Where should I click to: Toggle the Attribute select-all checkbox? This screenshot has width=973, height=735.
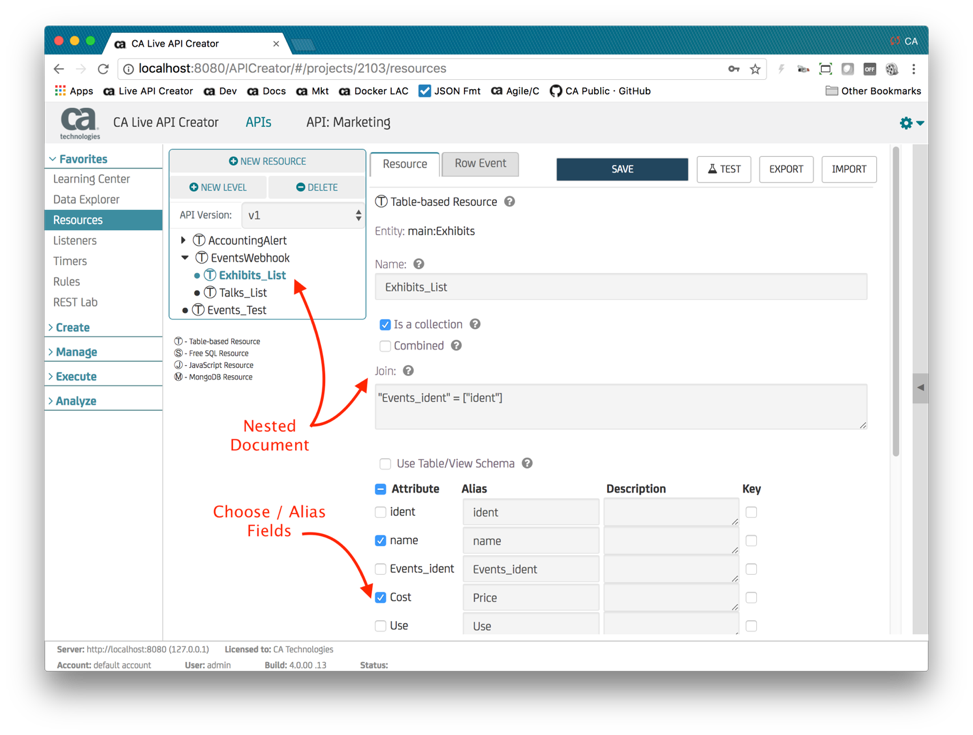380,489
